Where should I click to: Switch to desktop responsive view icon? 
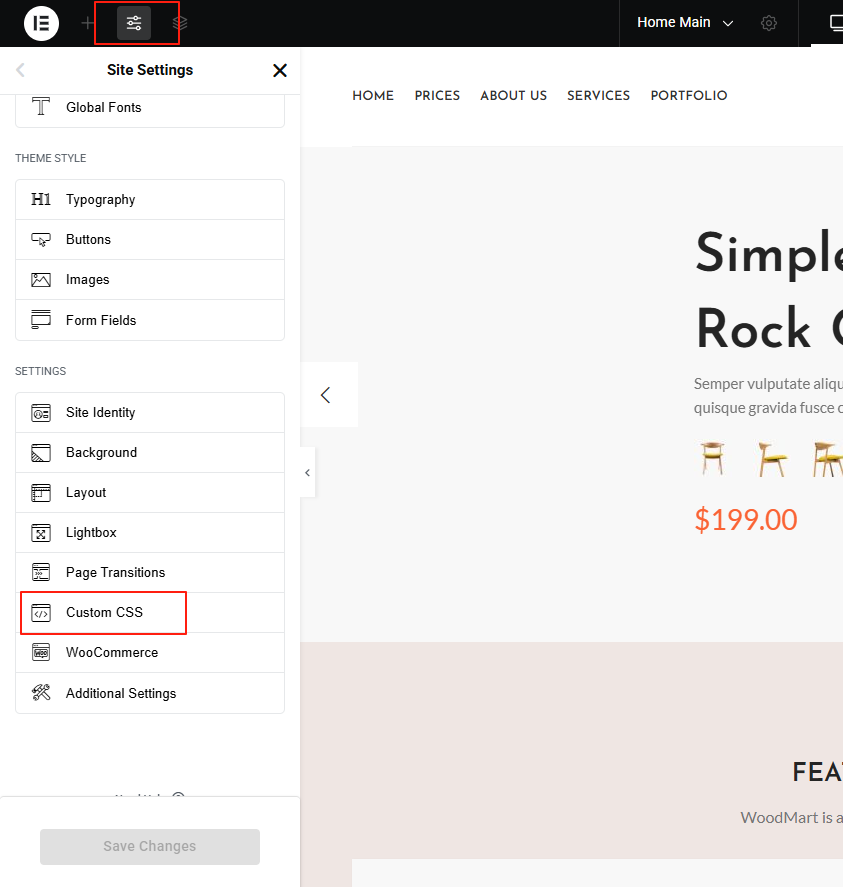[834, 23]
